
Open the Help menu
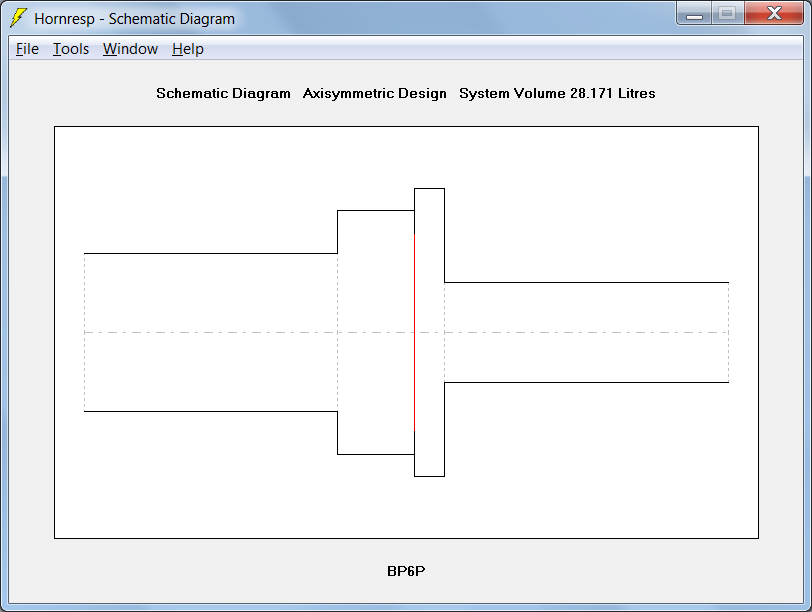187,49
